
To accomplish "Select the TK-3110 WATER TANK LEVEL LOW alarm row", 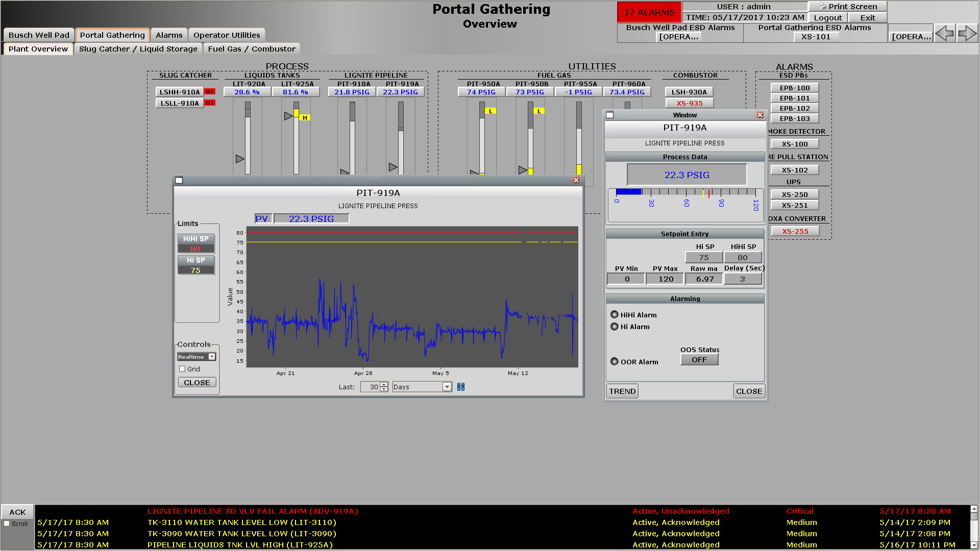I will pyautogui.click(x=503, y=522).
